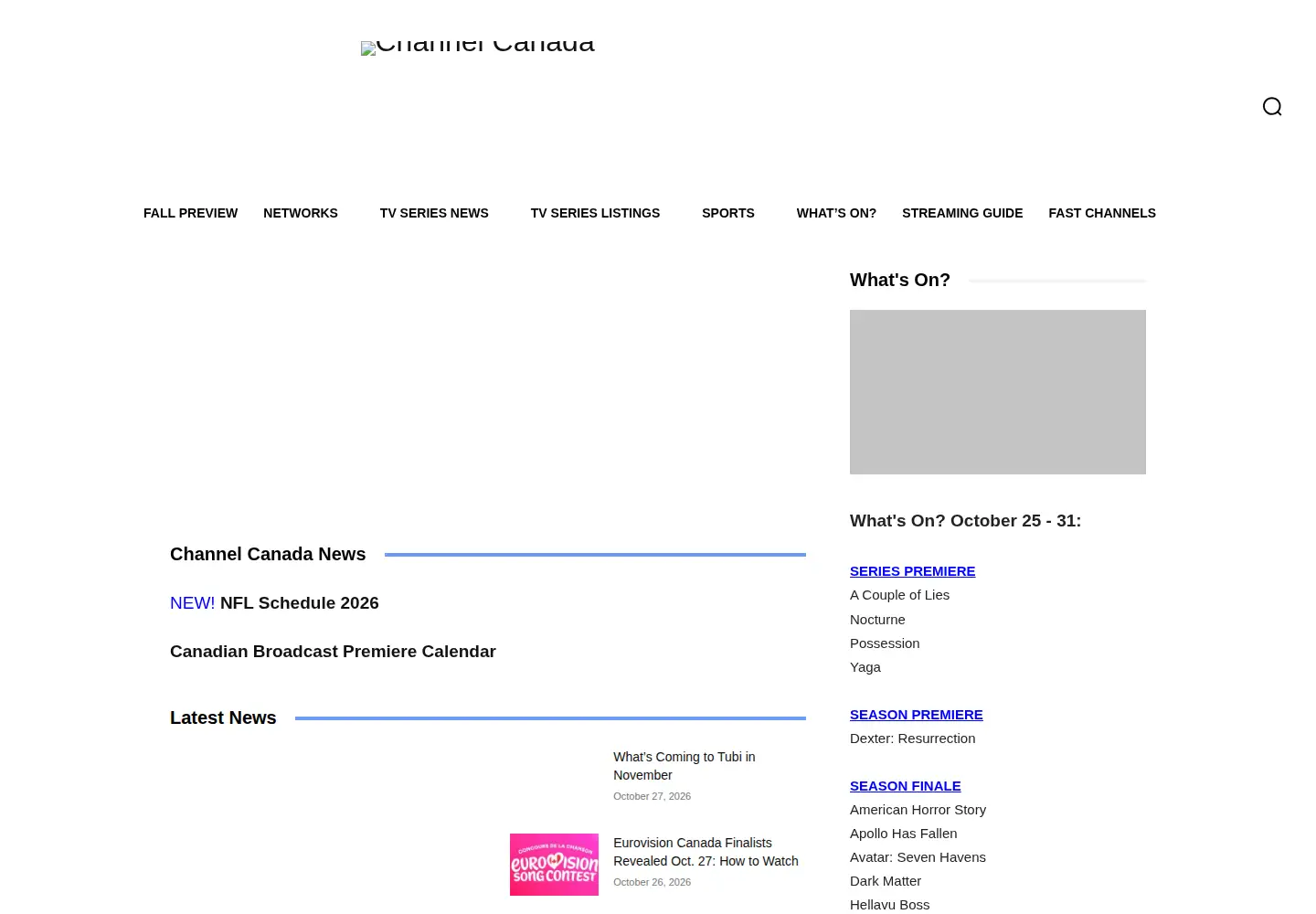Open the Eurovision Canada Finalists article
The height and width of the screenshot is (914, 1316).
(706, 852)
